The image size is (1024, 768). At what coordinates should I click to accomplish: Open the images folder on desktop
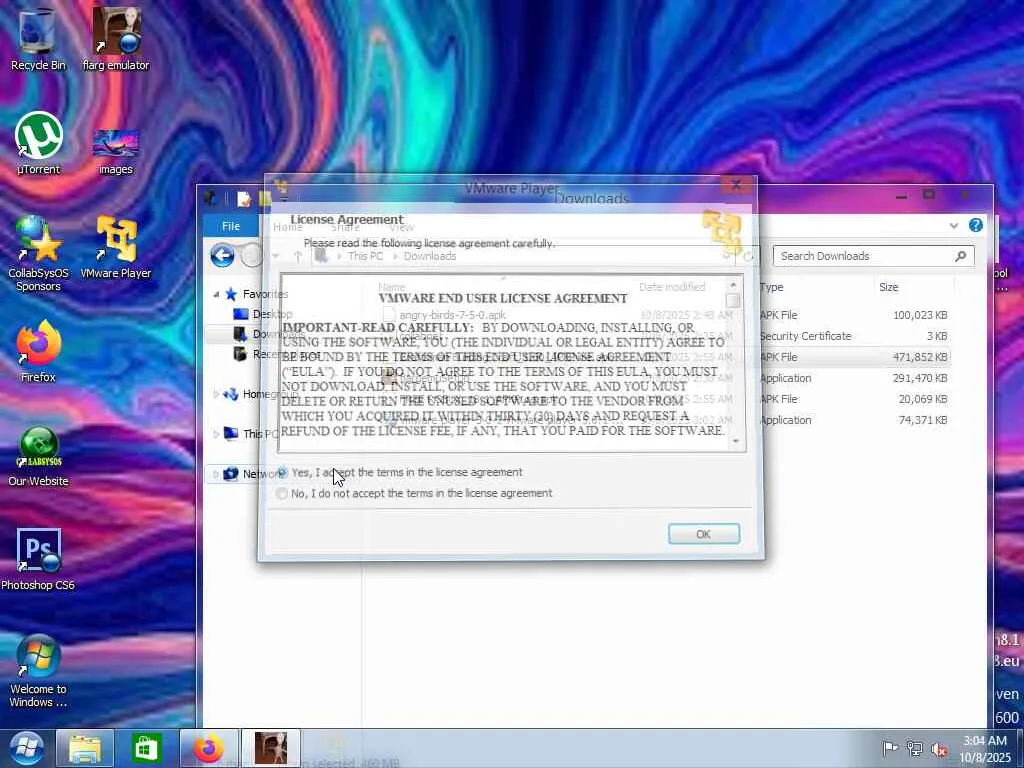[116, 150]
